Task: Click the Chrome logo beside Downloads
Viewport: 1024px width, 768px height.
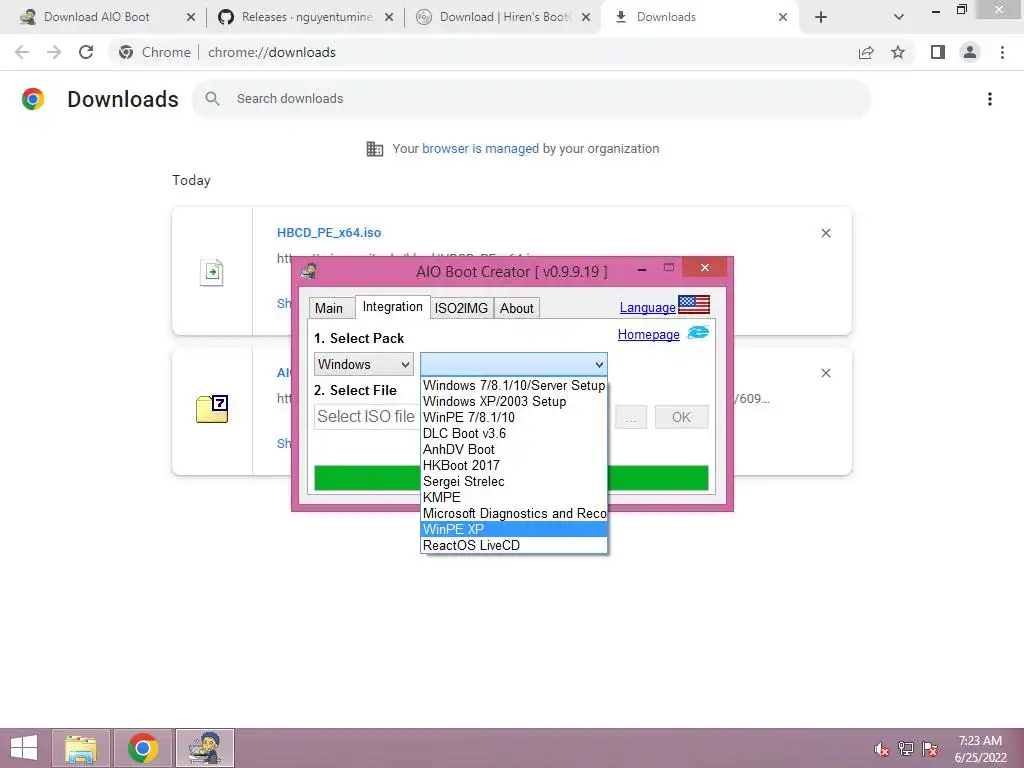Action: (x=33, y=99)
